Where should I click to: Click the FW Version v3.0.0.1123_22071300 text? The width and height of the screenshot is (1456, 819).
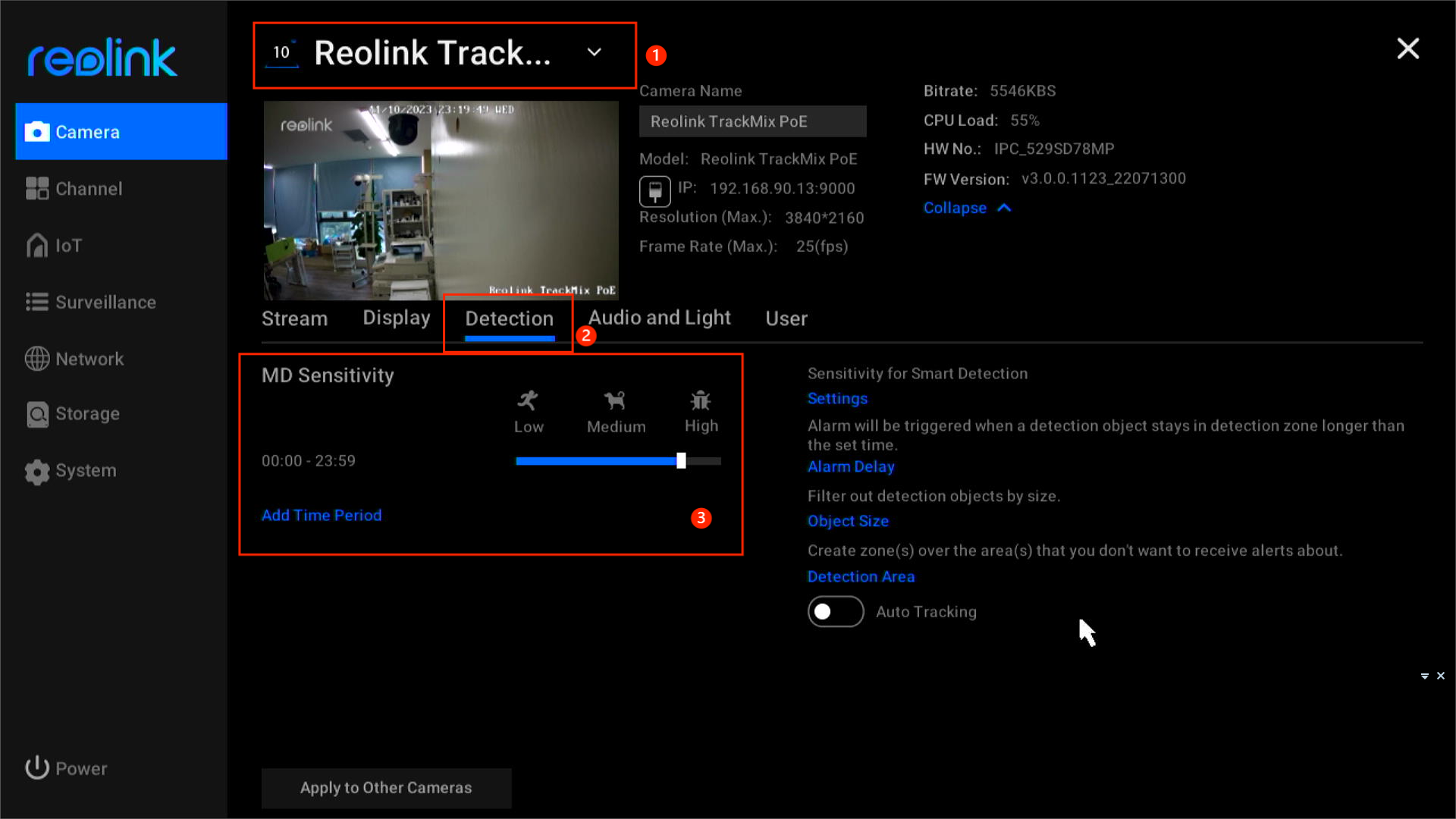pos(1103,179)
